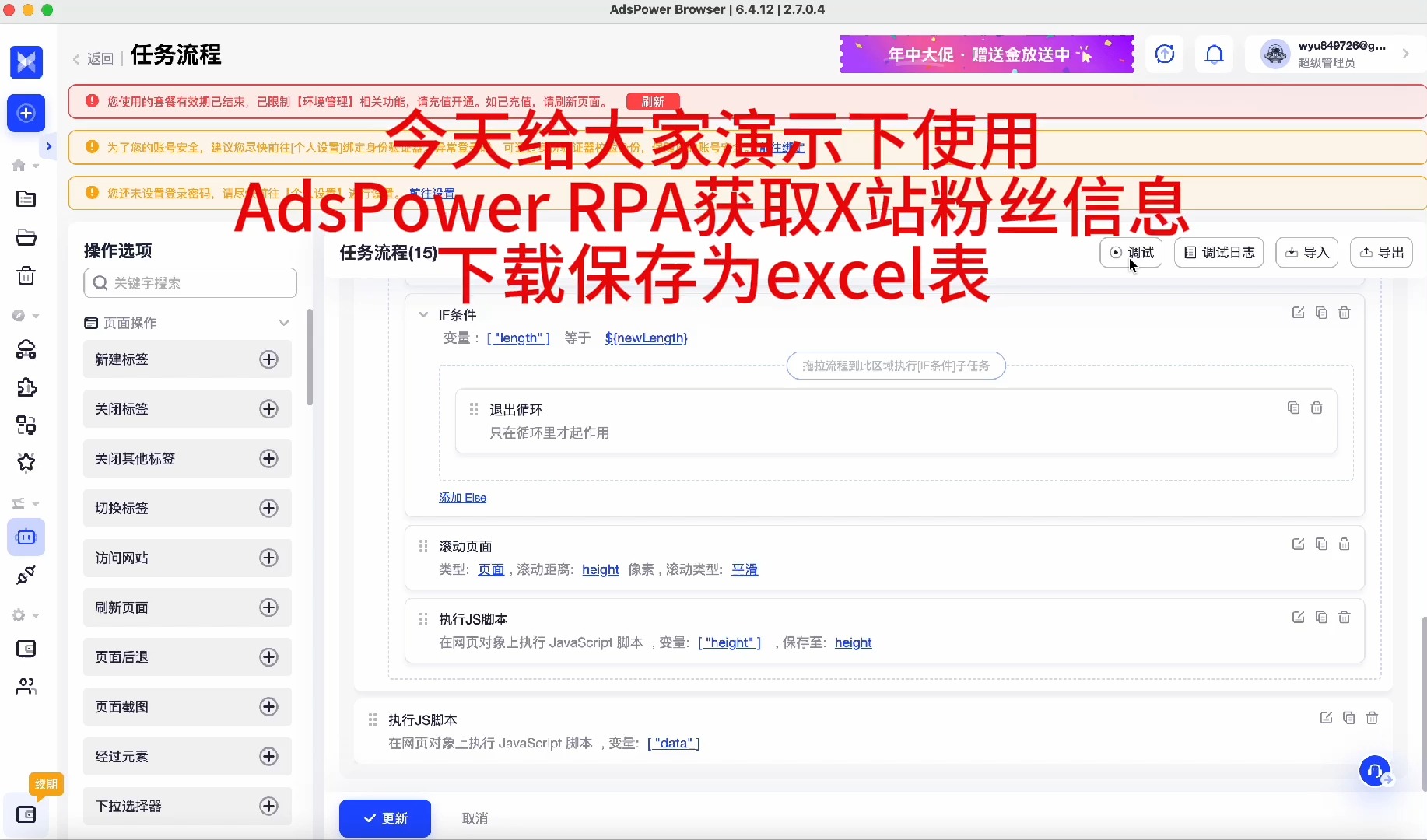The height and width of the screenshot is (840, 1427).
Task: Add 下拉选择器 operation
Action: pos(268,806)
